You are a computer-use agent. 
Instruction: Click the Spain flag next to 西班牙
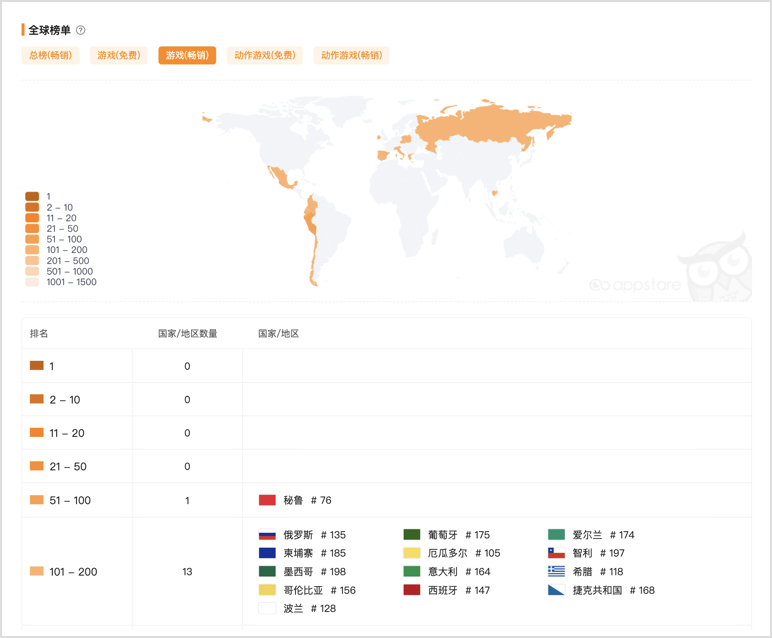412,590
